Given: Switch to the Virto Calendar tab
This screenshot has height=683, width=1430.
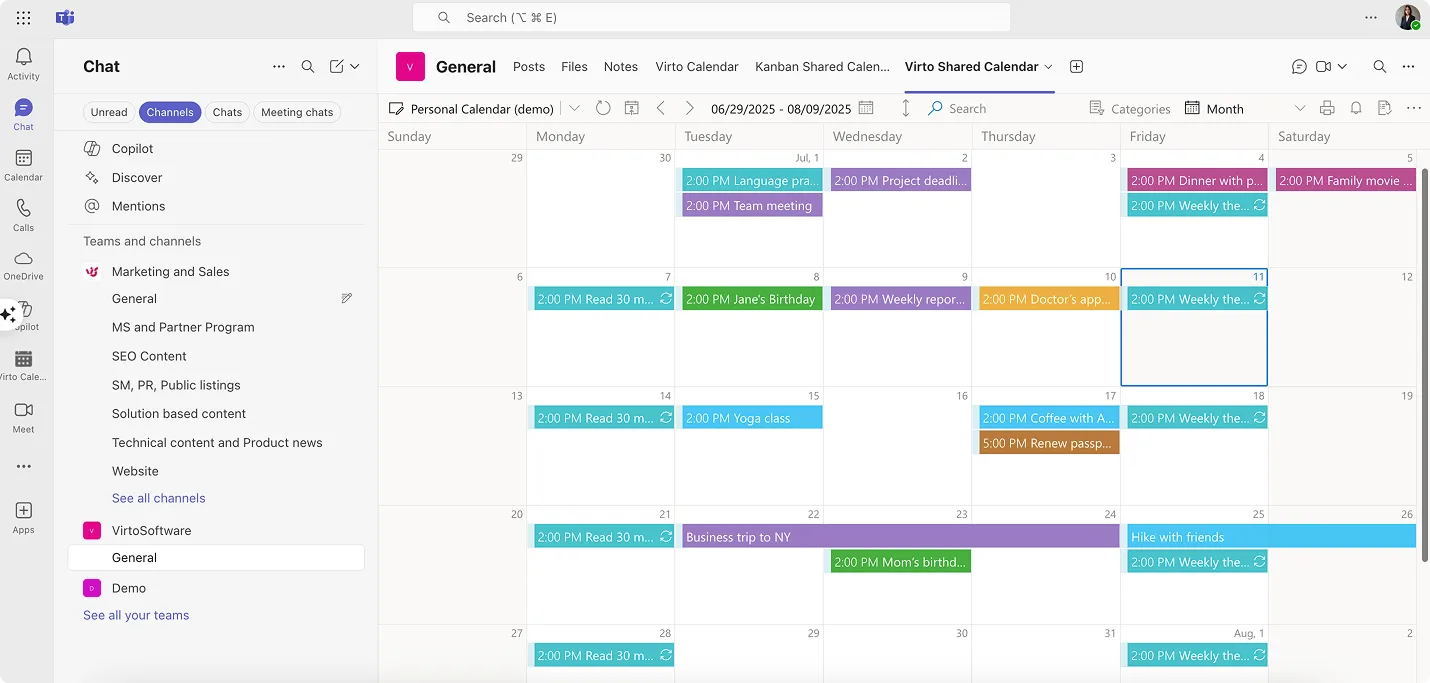Looking at the screenshot, I should click(x=697, y=67).
